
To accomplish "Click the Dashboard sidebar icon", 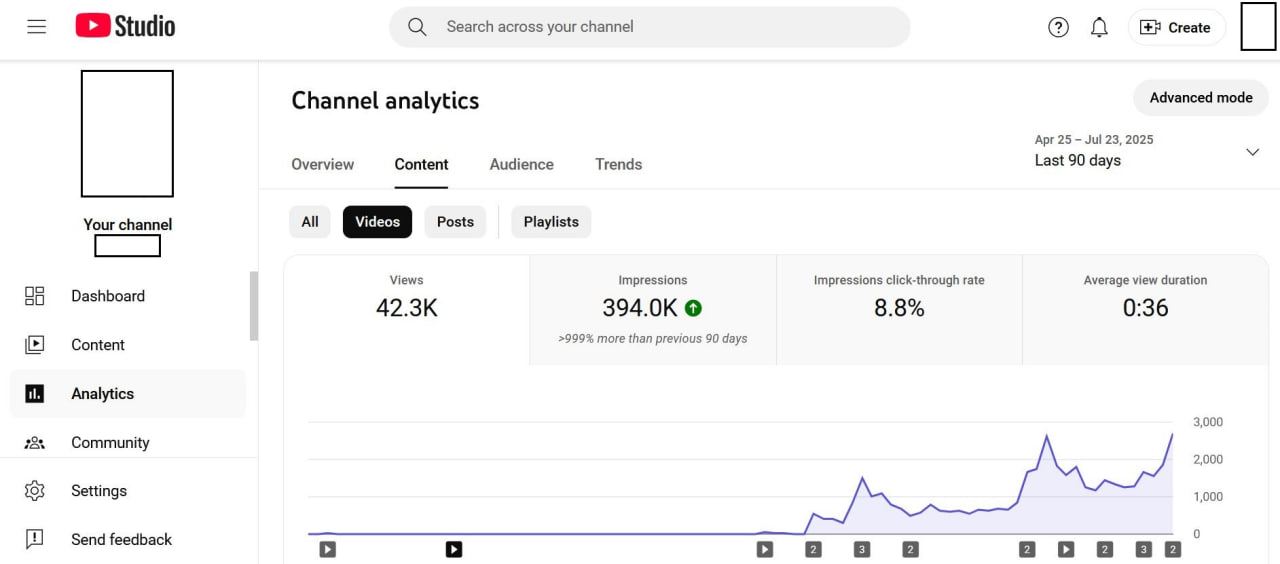I will click(x=35, y=296).
